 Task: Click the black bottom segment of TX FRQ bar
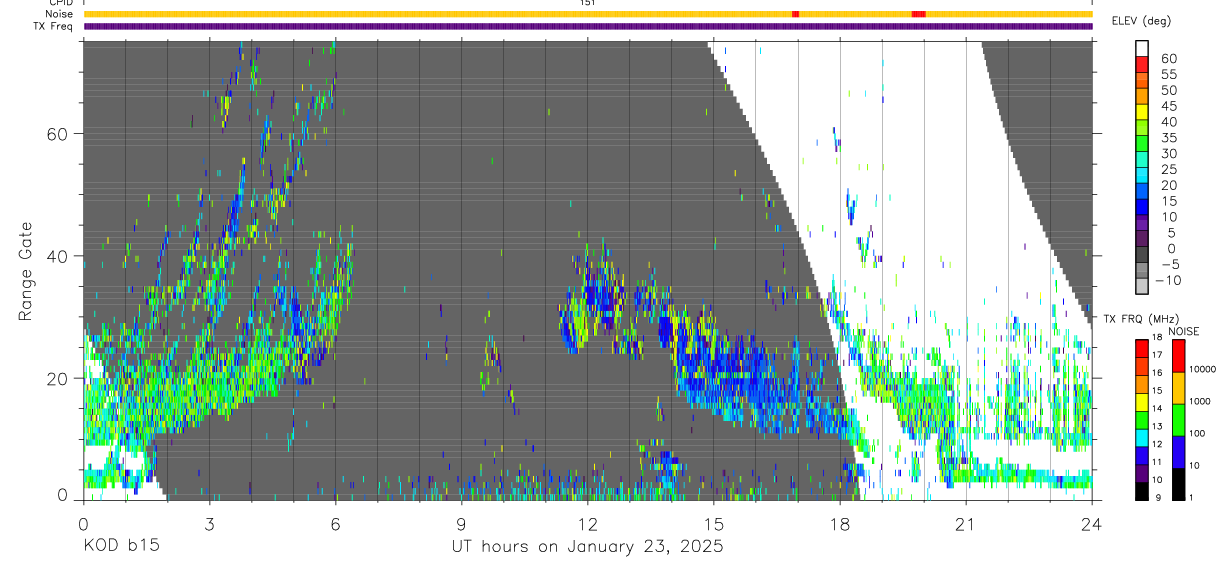pos(1141,491)
